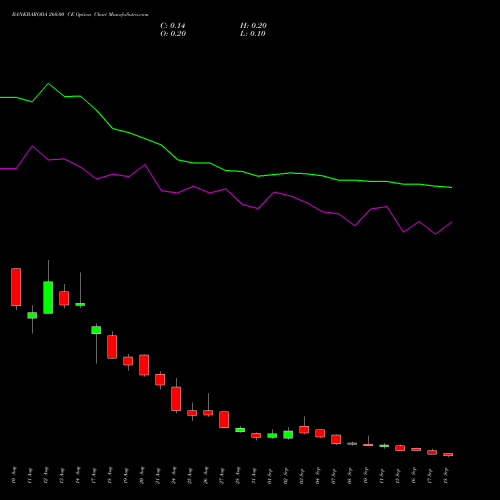Click the '12 Aug' date label
Image resolution: width=500 pixels, height=500 pixels.
click(46, 476)
